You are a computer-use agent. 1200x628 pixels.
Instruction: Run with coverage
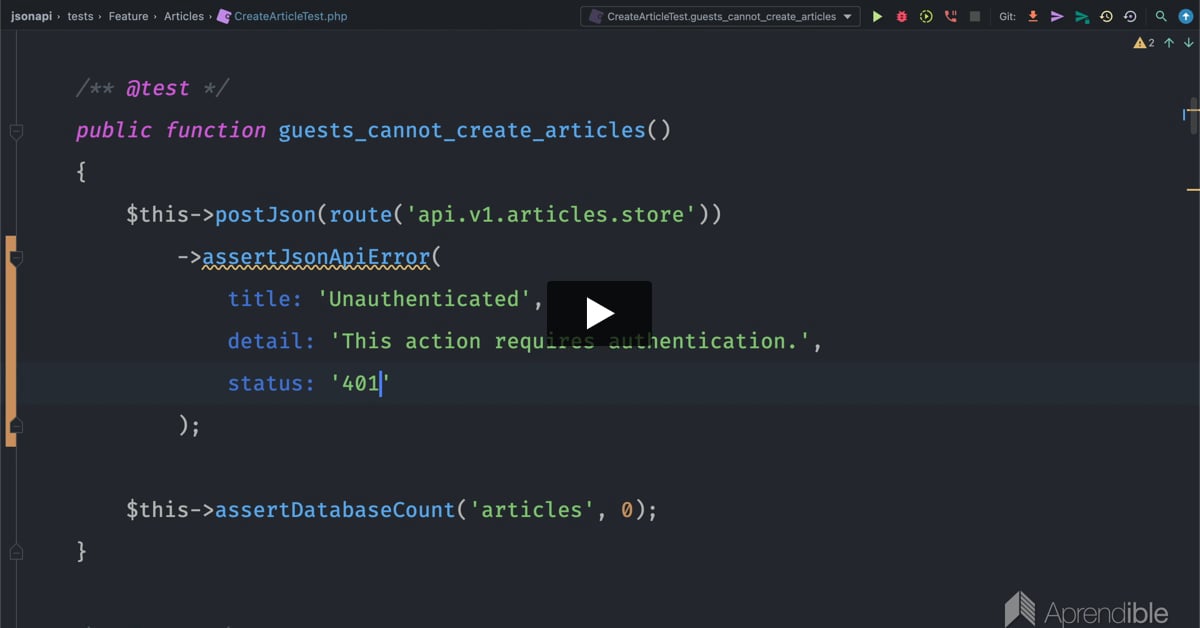tap(926, 16)
